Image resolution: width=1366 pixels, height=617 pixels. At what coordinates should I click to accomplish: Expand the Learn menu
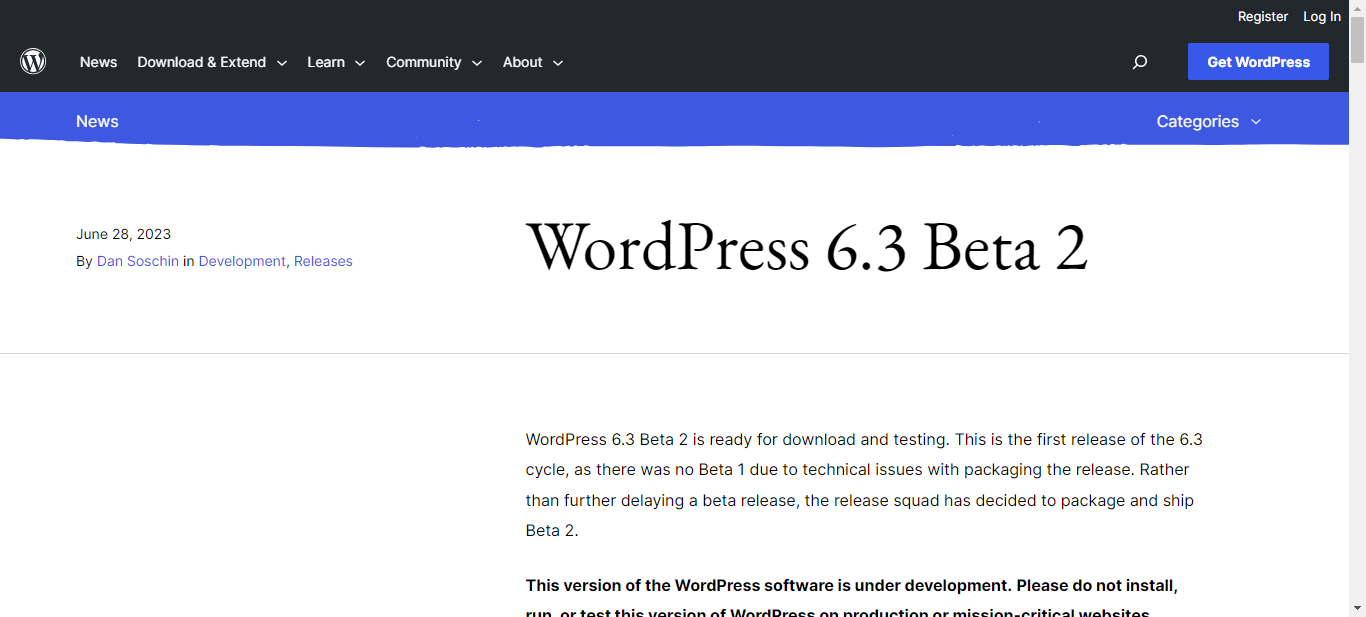[336, 62]
